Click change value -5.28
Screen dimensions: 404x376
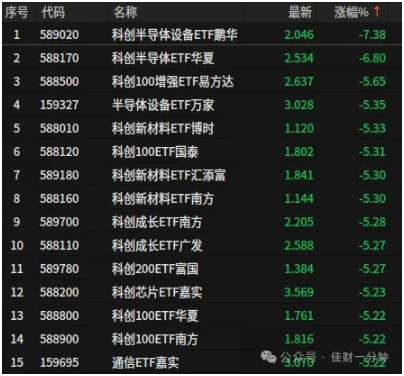[x=372, y=222]
